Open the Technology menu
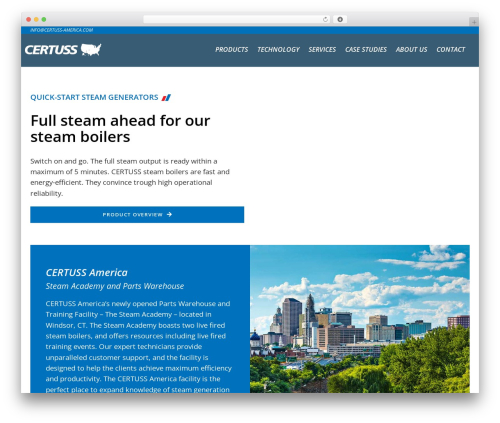Image resolution: width=500 pixels, height=423 pixels. 278,50
